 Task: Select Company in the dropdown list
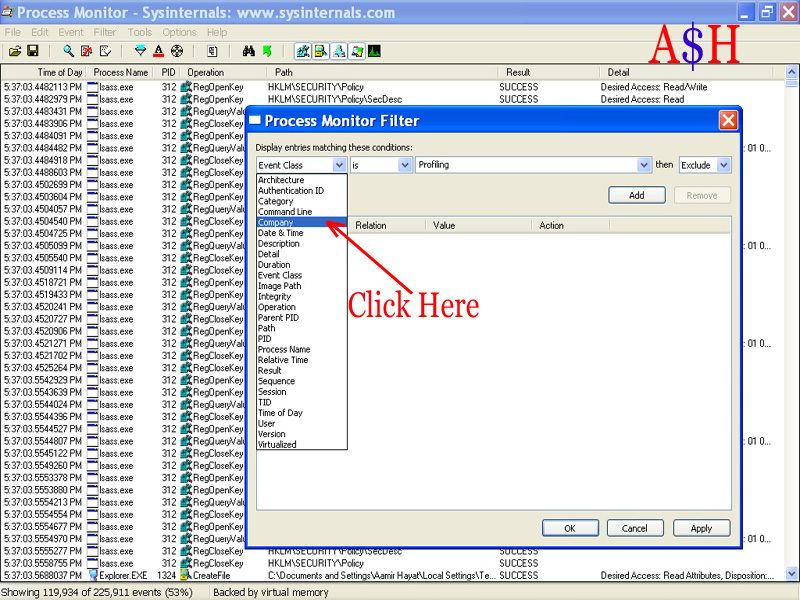302,222
